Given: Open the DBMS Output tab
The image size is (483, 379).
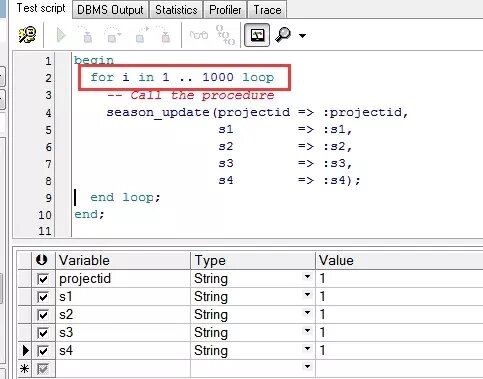Looking at the screenshot, I should point(110,9).
